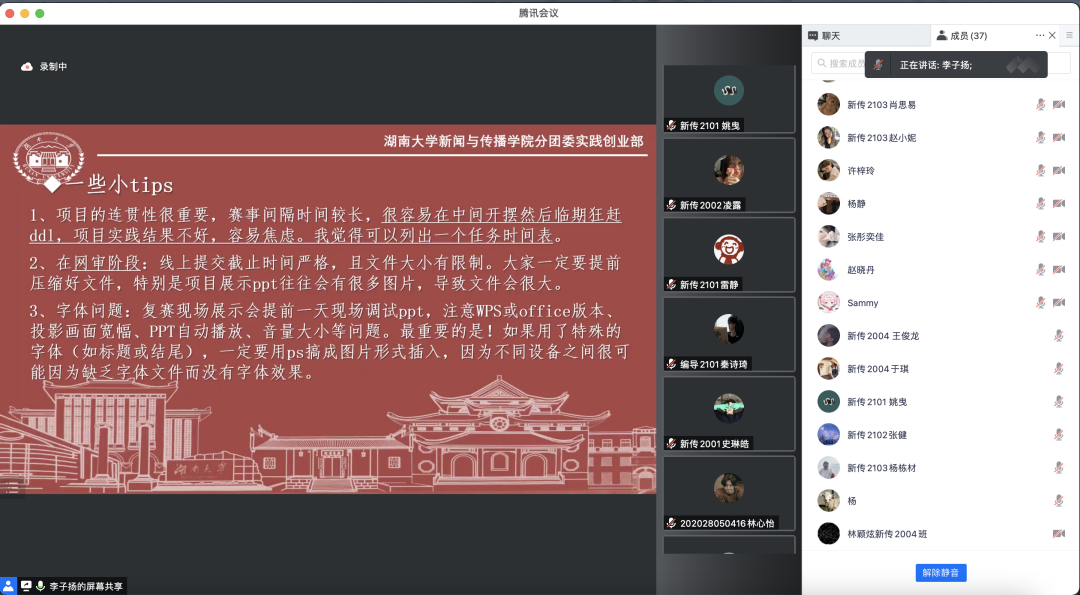Click the 搜索成员 search input field
Screen dimensions: 1080x595
[x=840, y=63]
